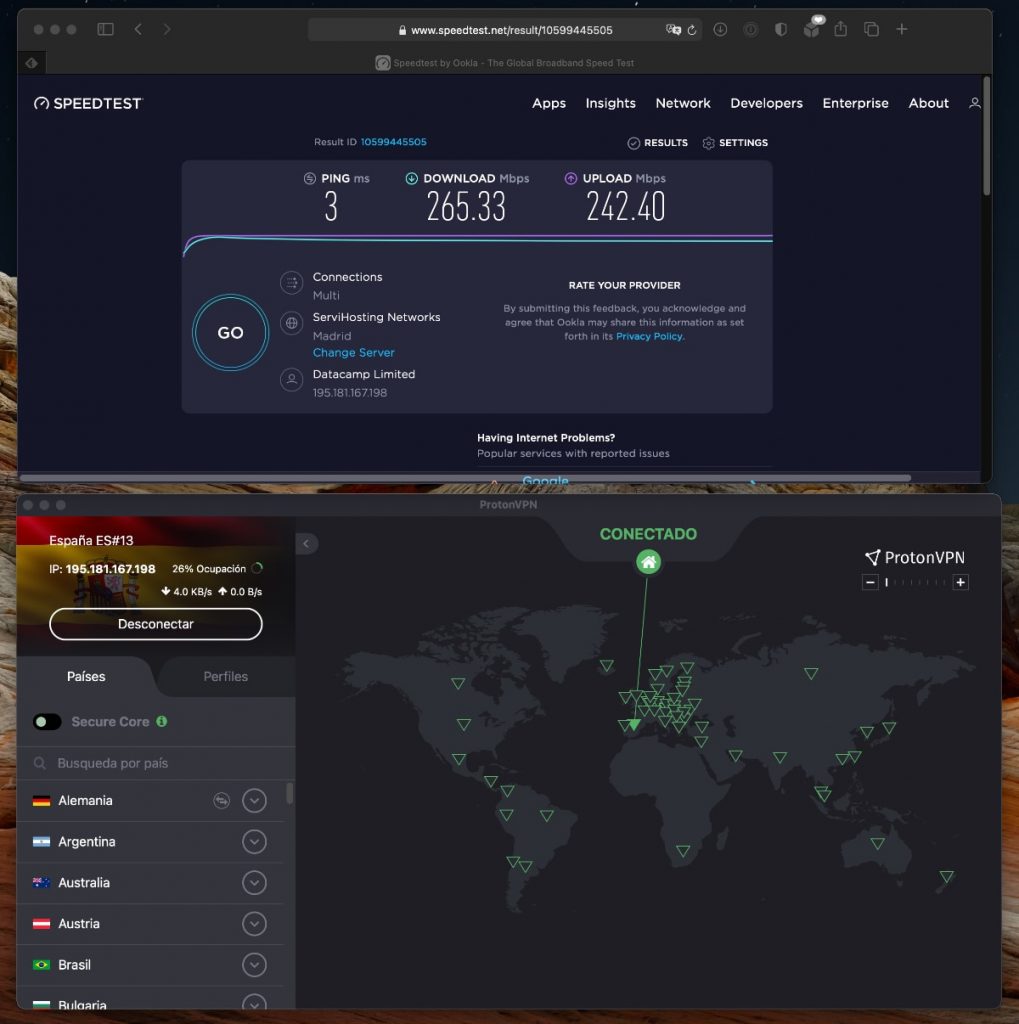The height and width of the screenshot is (1024, 1019).
Task: Click the pinned tab icon in Safari
Action: (31, 63)
